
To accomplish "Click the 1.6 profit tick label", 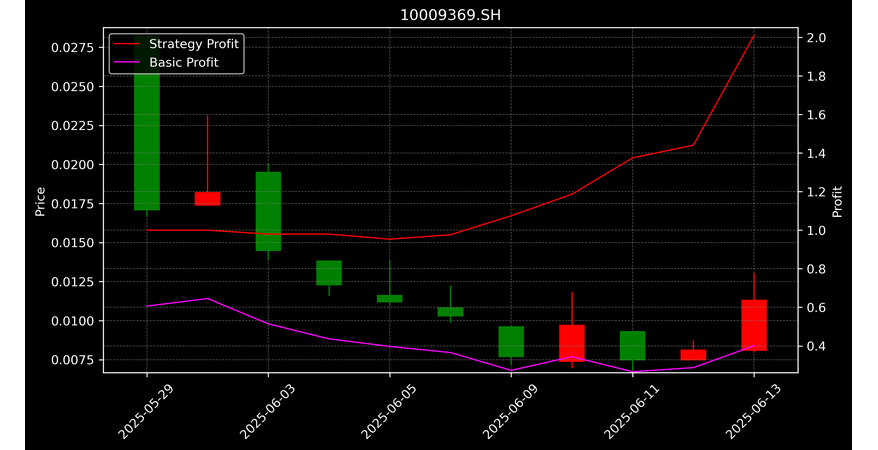I will (816, 115).
